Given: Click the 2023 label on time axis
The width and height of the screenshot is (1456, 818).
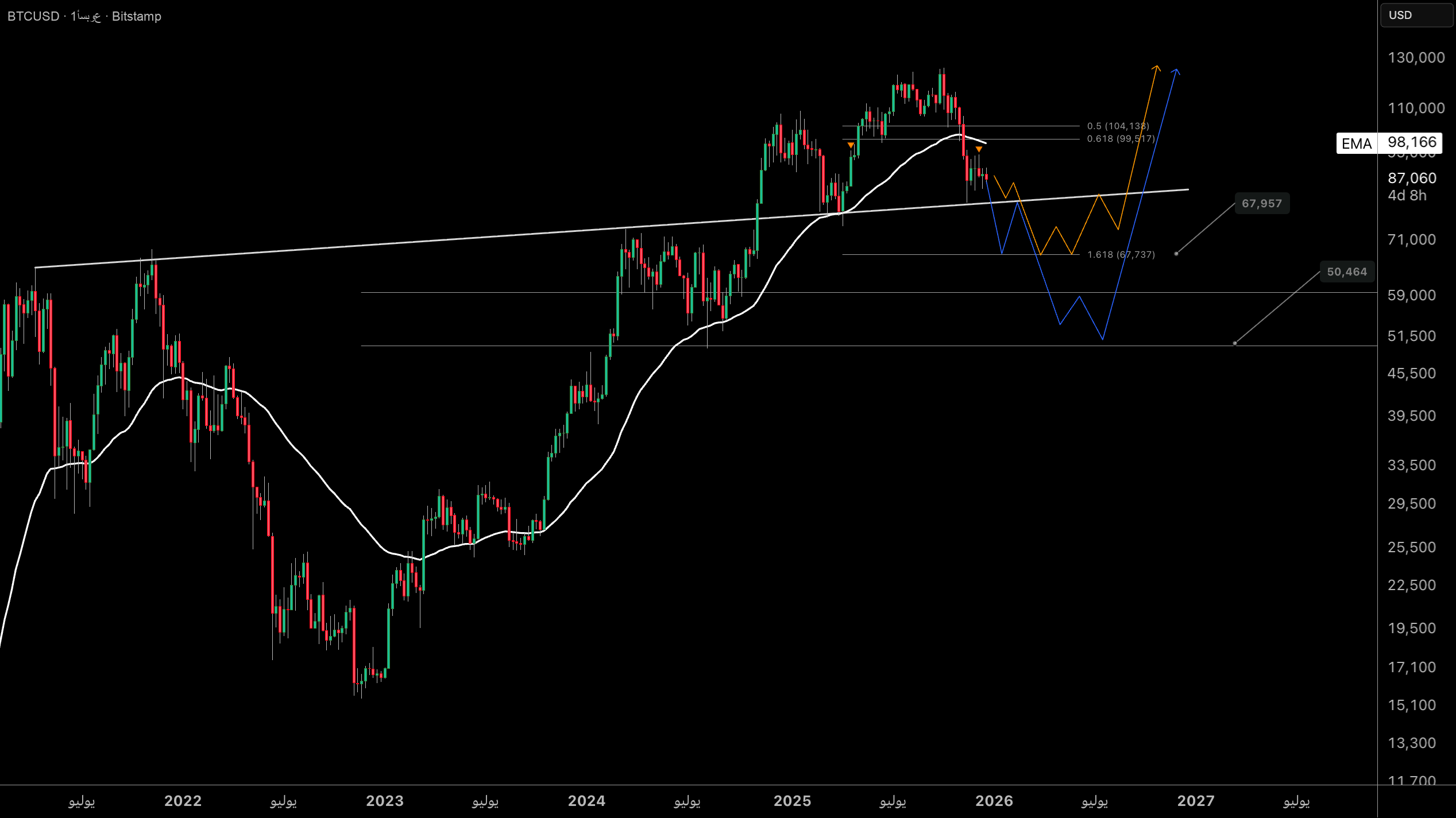Looking at the screenshot, I should tap(385, 801).
